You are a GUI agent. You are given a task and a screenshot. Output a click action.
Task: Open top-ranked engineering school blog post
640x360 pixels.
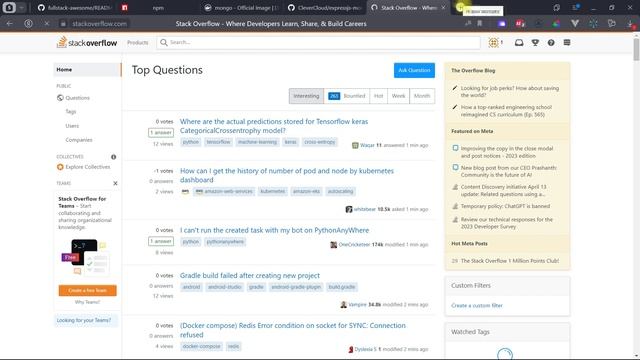point(506,111)
